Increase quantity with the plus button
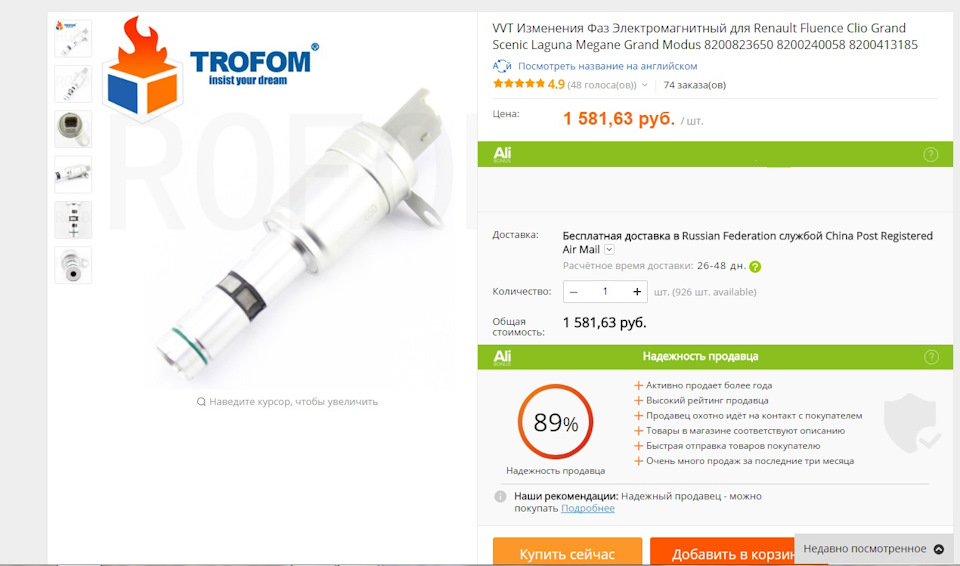The height and width of the screenshot is (566, 960). (x=637, y=292)
